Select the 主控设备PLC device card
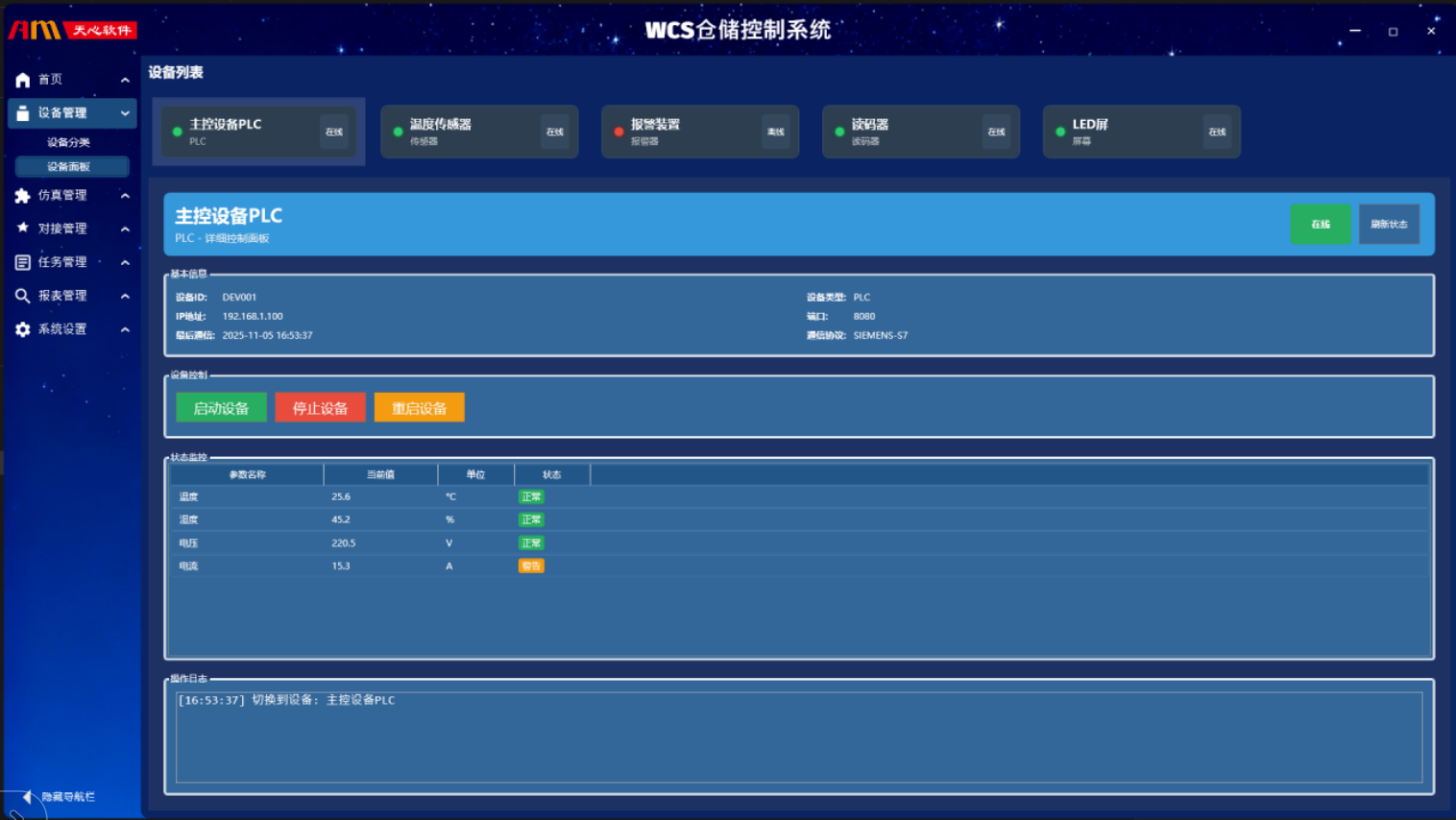Viewport: 1456px width, 820px height. point(259,132)
